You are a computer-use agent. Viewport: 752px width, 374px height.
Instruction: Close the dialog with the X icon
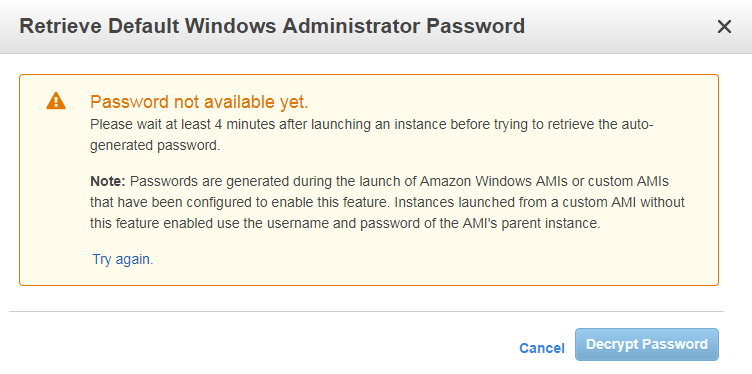(724, 27)
